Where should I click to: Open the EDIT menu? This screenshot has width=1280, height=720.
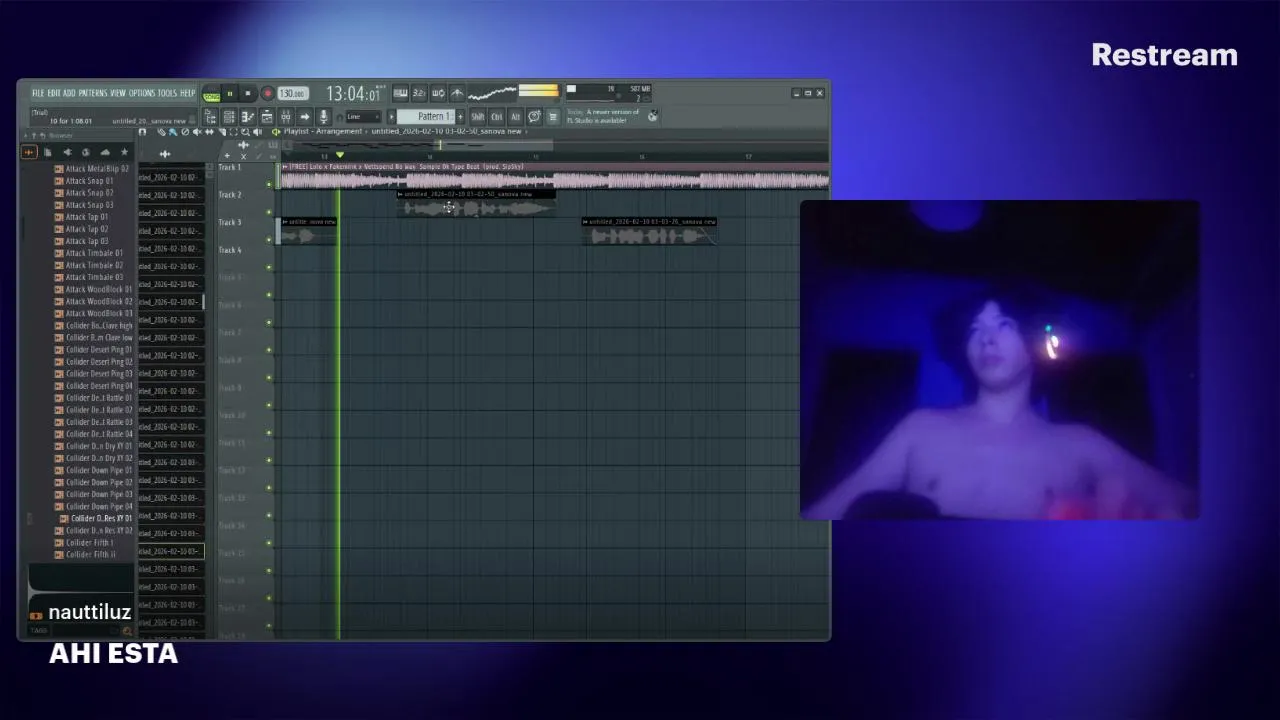55,93
